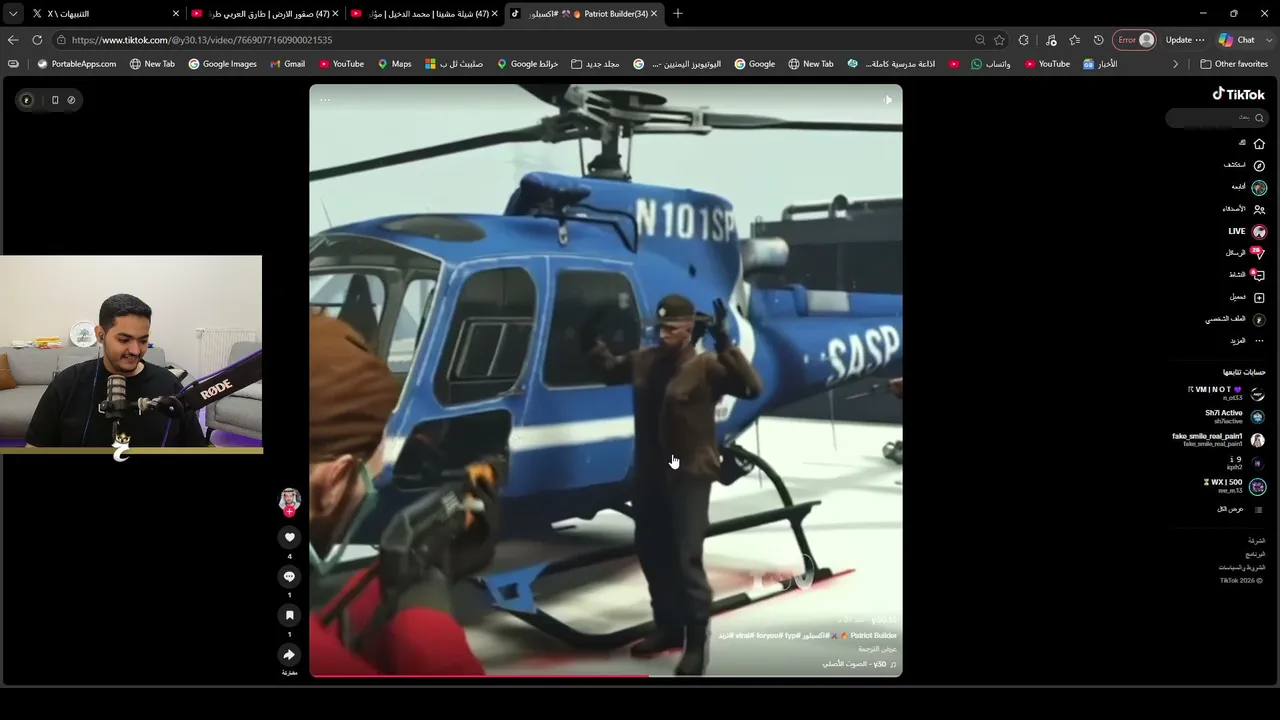The image size is (1280, 720).
Task: Open the tab list dropdown arrow
Action: [x=13, y=14]
